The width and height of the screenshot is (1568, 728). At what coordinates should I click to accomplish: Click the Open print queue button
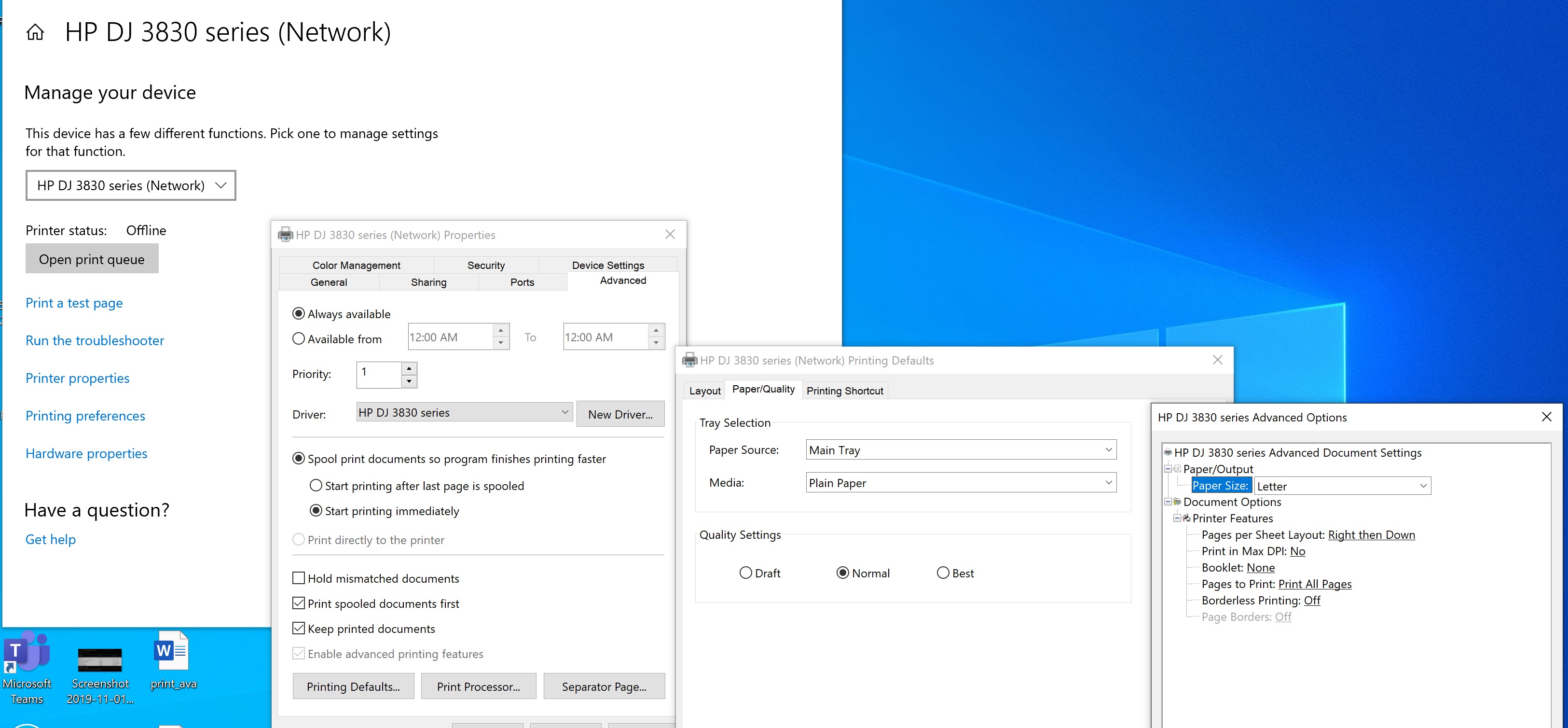tap(92, 259)
